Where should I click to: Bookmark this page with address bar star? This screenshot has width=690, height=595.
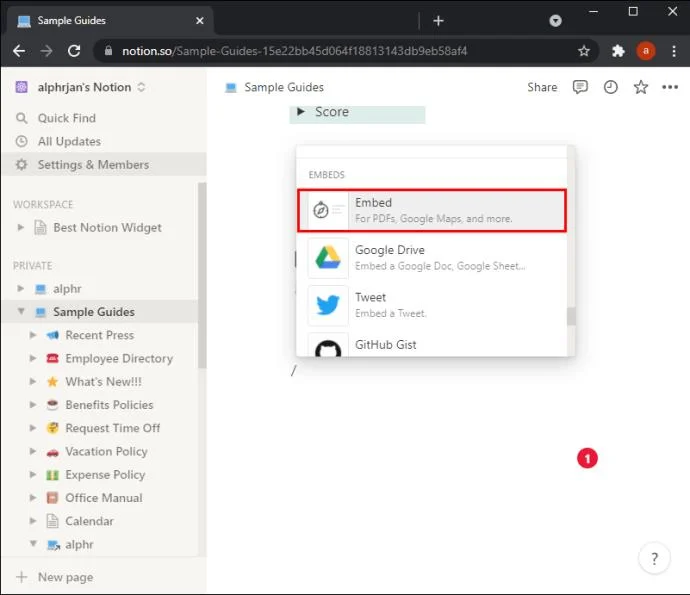[584, 51]
